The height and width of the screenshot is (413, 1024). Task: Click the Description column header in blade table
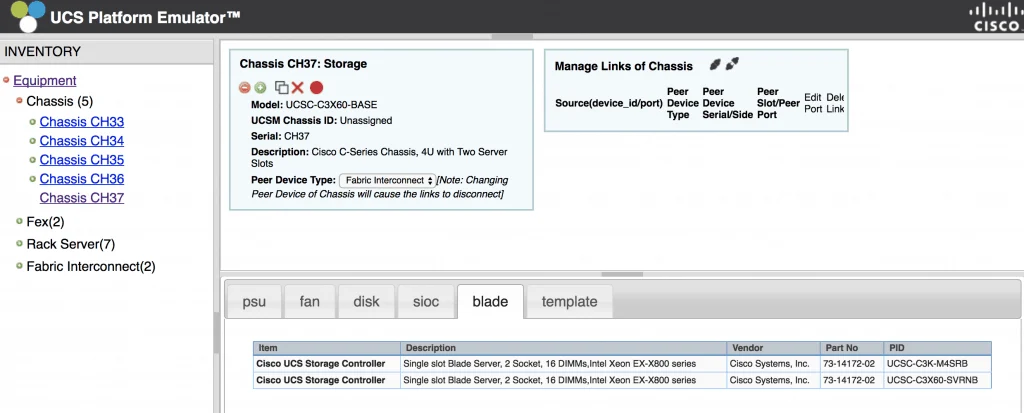click(564, 348)
